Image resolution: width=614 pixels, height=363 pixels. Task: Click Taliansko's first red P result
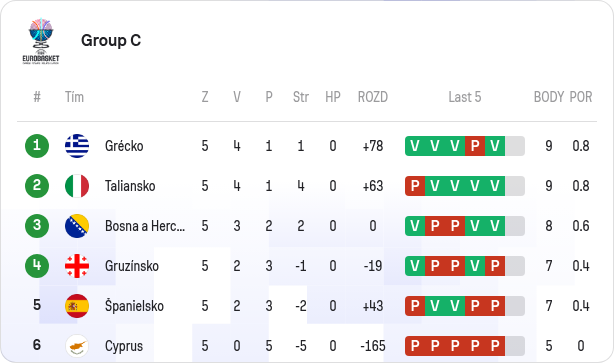tap(415, 186)
